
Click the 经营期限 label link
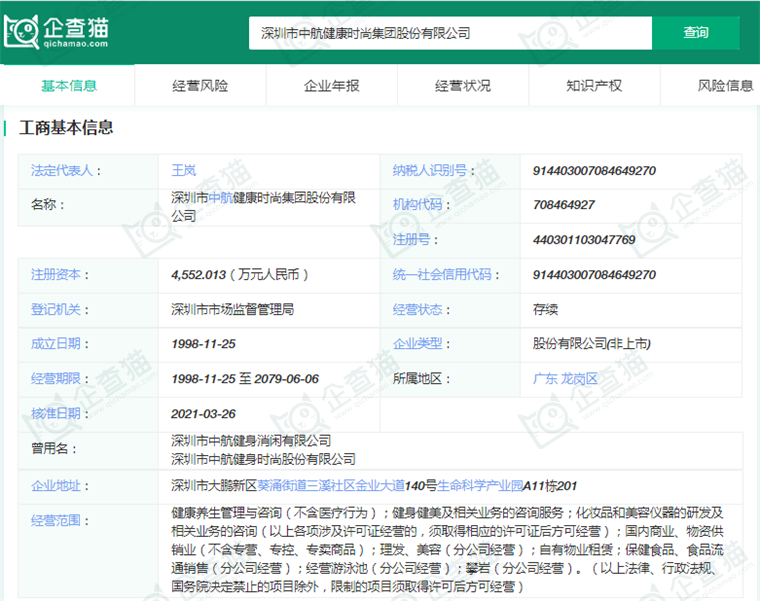[56, 379]
